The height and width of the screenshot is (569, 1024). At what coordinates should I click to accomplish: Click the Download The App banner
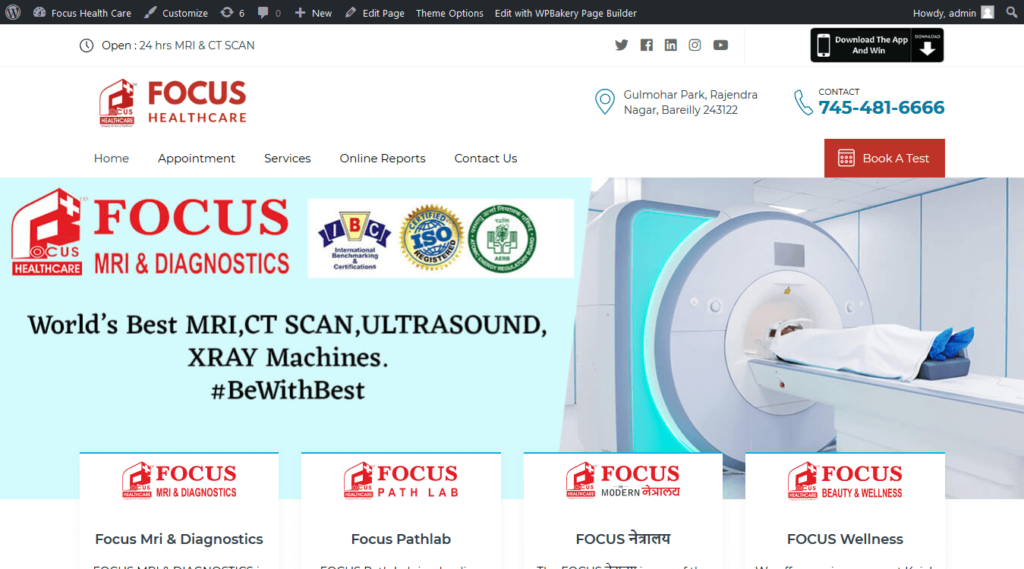click(x=876, y=45)
